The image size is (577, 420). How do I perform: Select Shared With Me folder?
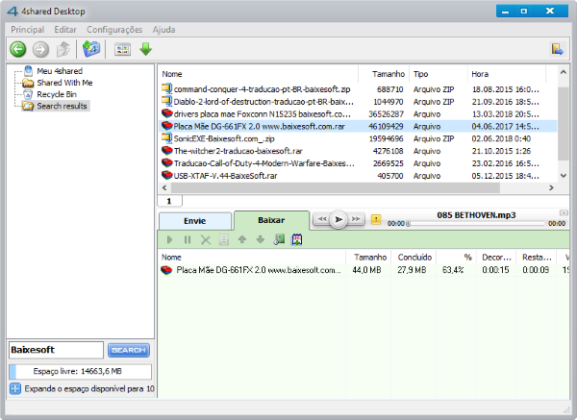tap(64, 82)
